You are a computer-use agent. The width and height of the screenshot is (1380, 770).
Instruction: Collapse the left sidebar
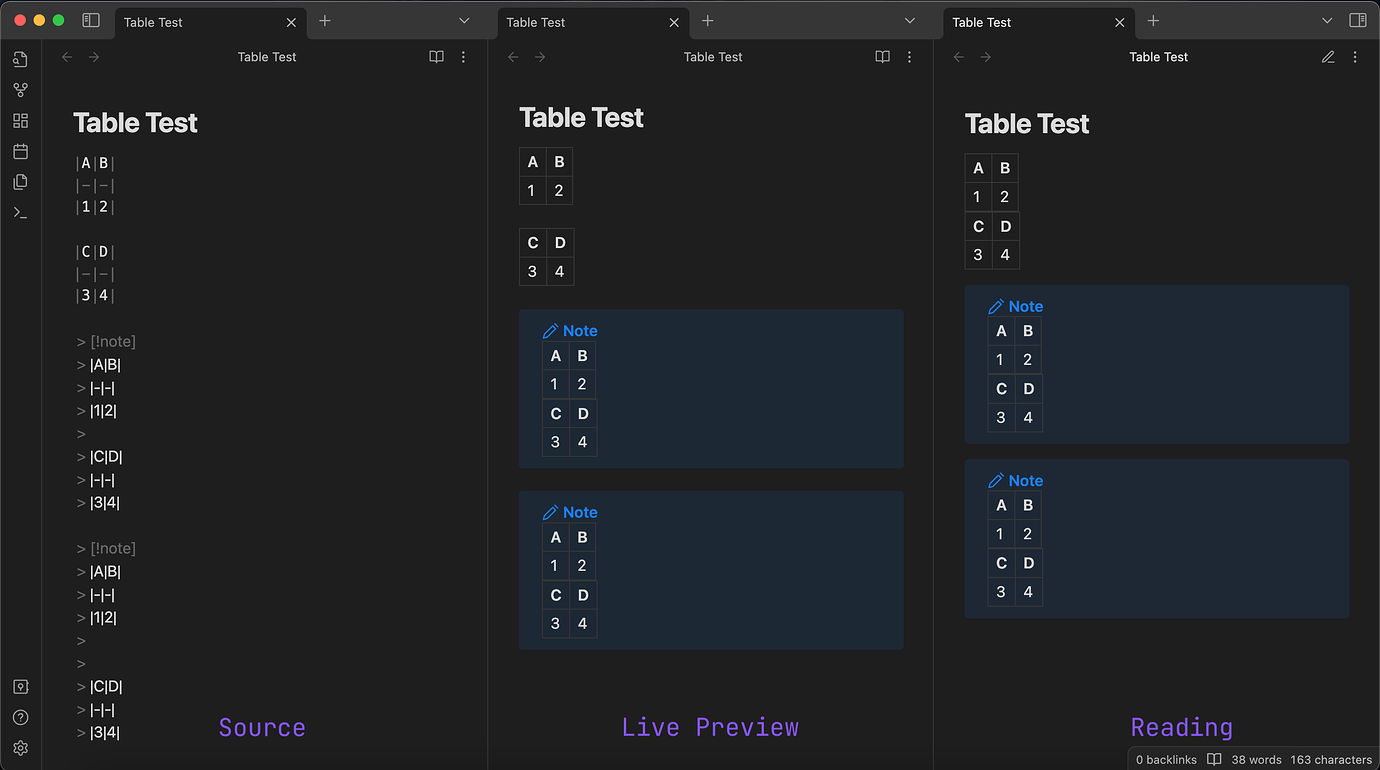coord(91,20)
